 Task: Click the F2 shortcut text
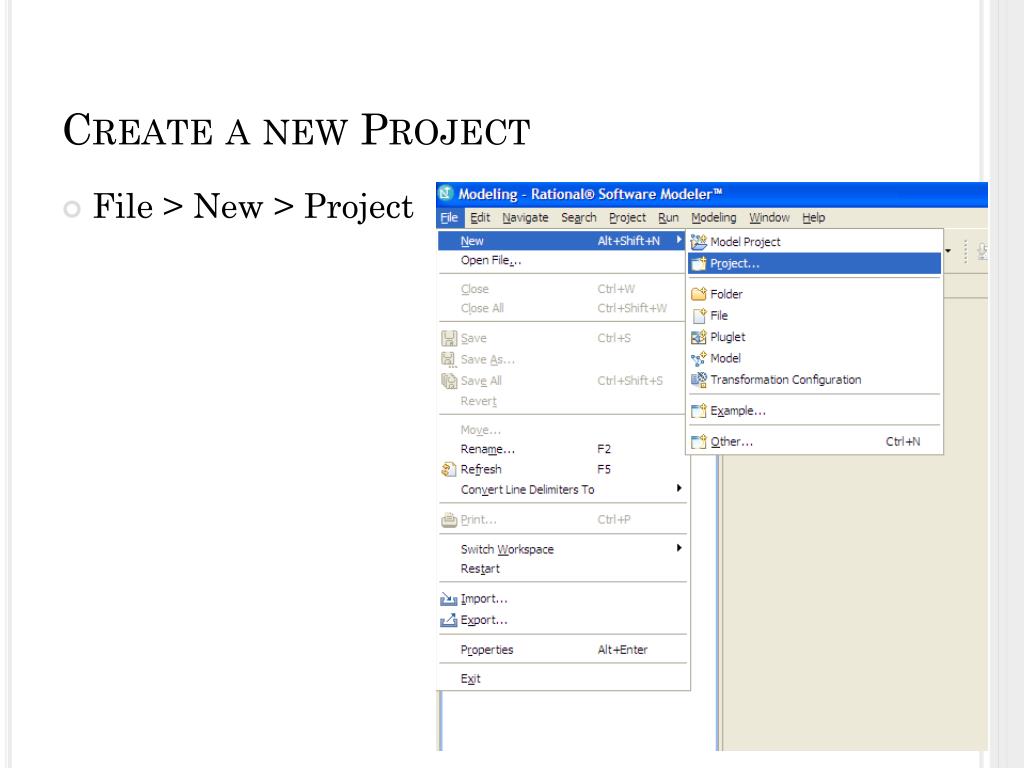(603, 449)
